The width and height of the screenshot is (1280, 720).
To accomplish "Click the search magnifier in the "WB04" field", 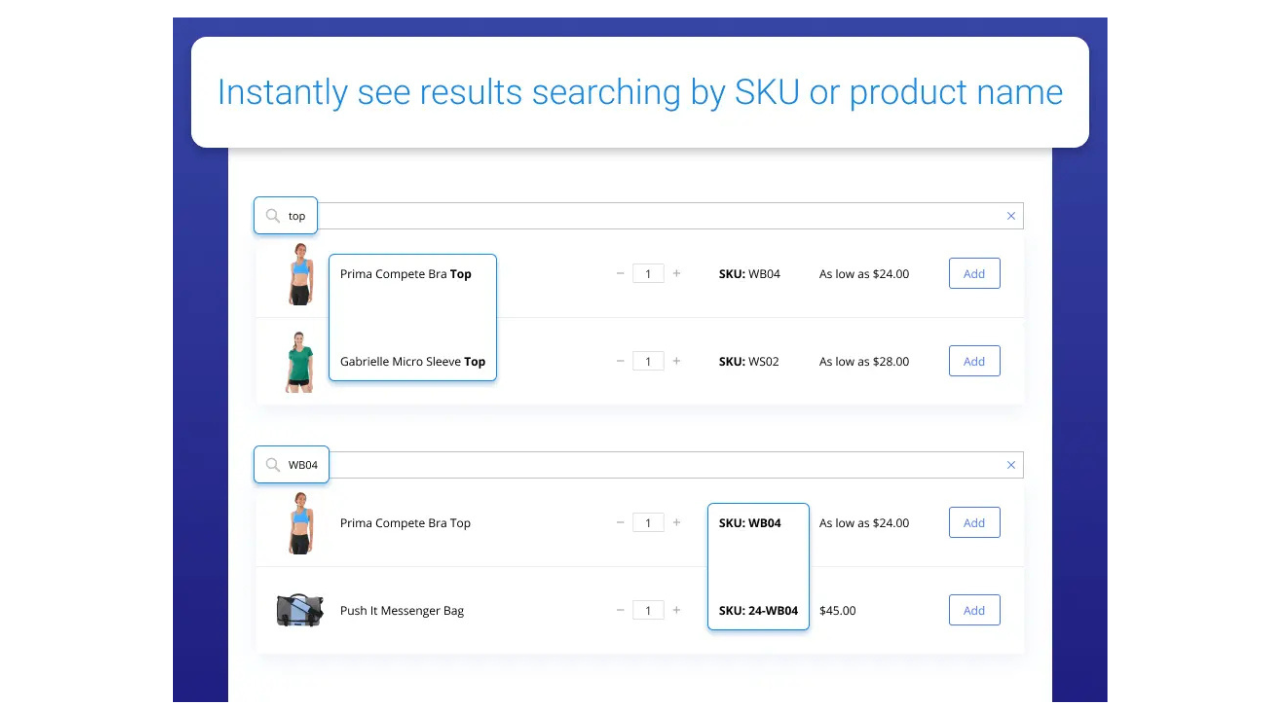I will (272, 465).
